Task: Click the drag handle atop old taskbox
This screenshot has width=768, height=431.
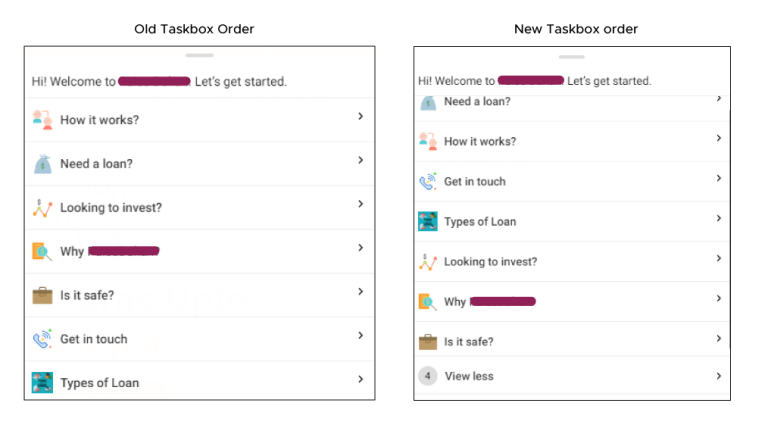Action: tap(200, 54)
